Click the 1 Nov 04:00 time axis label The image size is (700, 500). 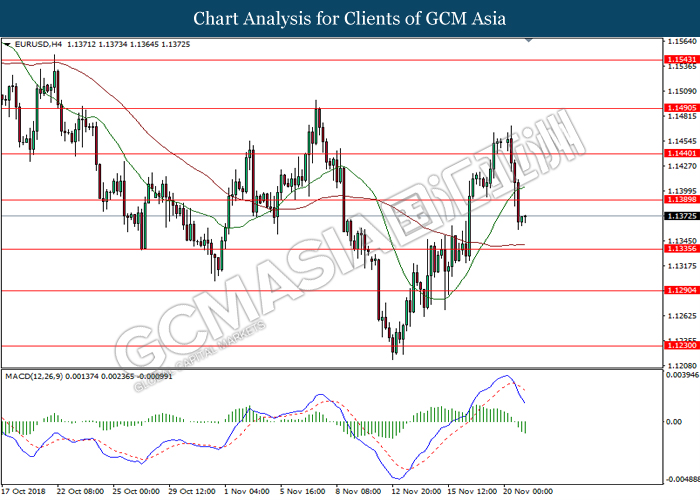tap(247, 492)
